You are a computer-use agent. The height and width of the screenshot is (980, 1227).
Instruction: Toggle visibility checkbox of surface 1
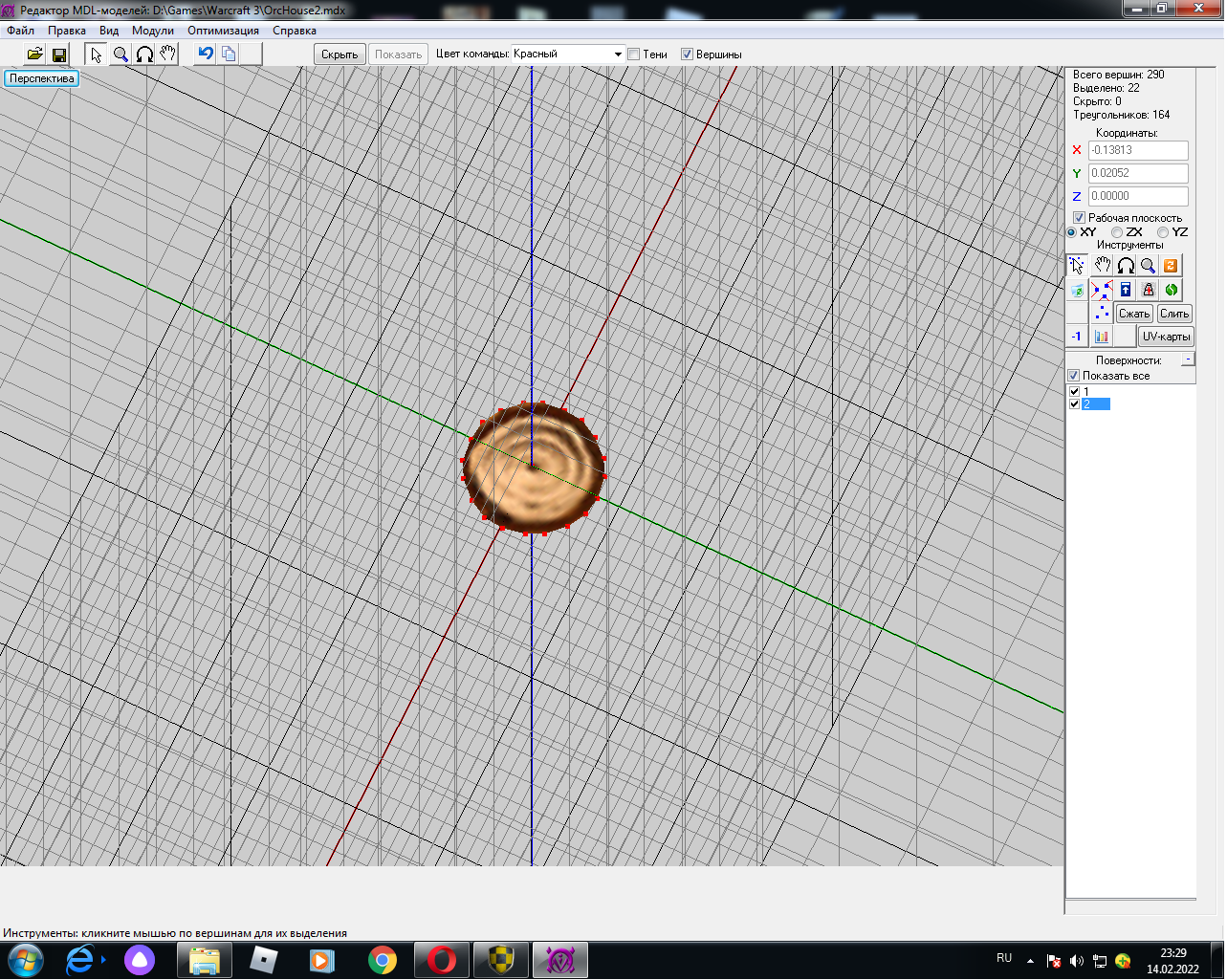coord(1074,392)
